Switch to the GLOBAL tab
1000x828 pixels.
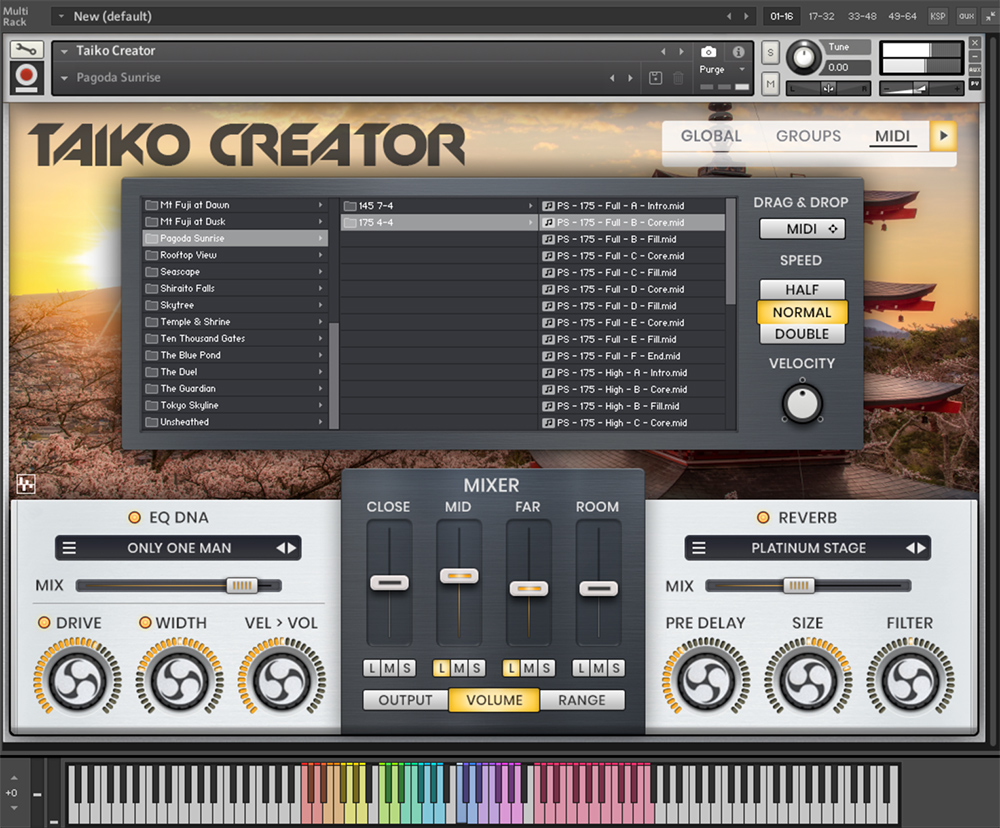710,136
